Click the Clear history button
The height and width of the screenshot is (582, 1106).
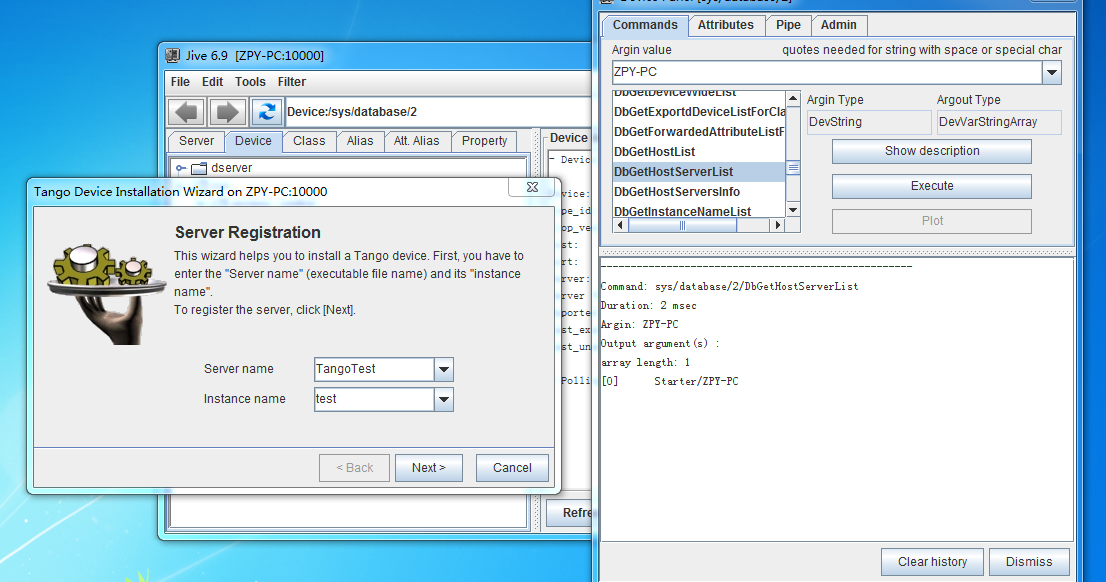(x=932, y=562)
